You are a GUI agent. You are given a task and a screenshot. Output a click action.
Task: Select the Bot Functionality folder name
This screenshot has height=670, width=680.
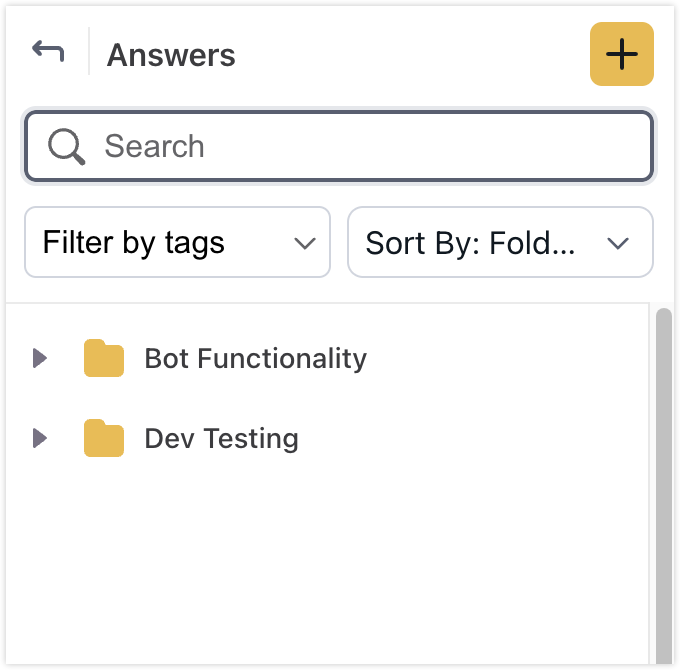pos(255,359)
